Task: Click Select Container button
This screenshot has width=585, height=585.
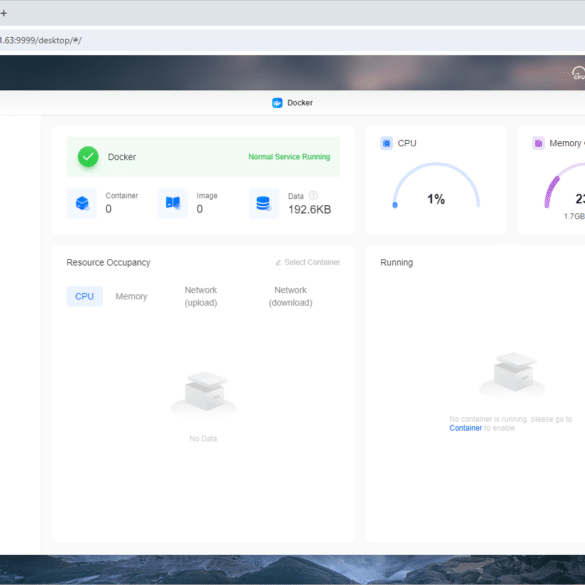Action: point(308,262)
